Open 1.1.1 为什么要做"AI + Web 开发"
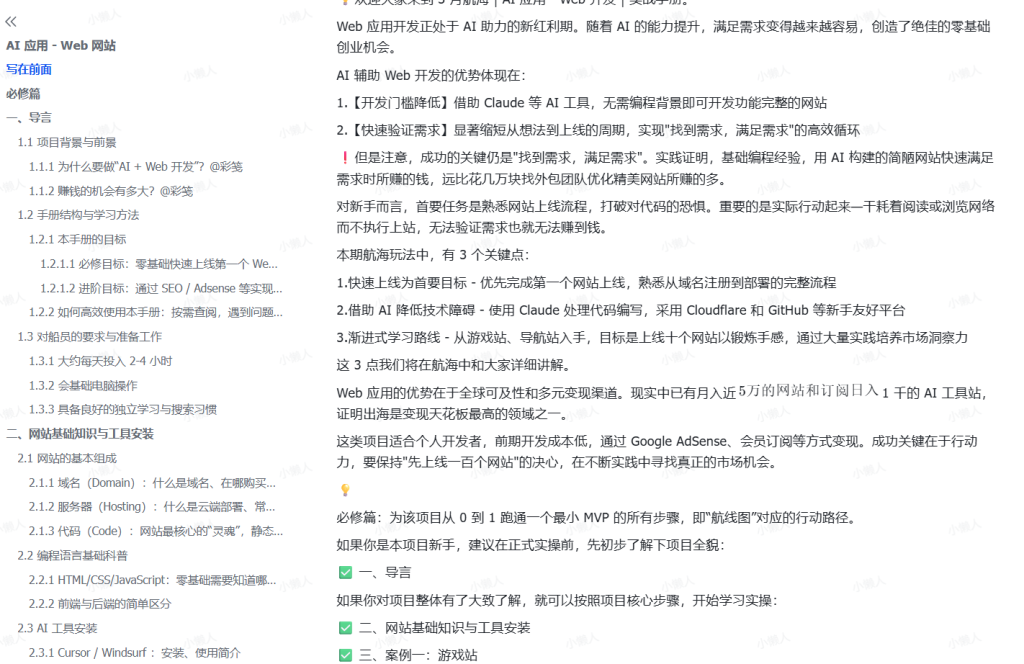This screenshot has height=664, width=1024. tap(135, 166)
